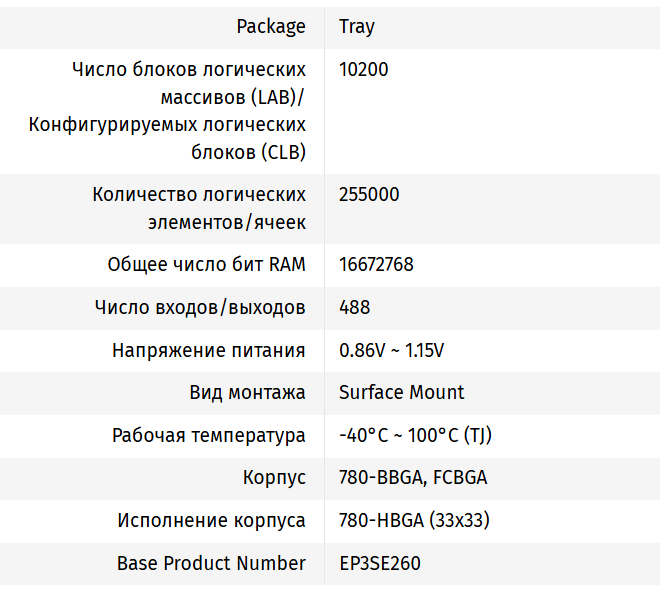Select the voltage value 0.86V ~ 1.15V
Image resolution: width=660 pixels, height=598 pixels.
point(391,351)
